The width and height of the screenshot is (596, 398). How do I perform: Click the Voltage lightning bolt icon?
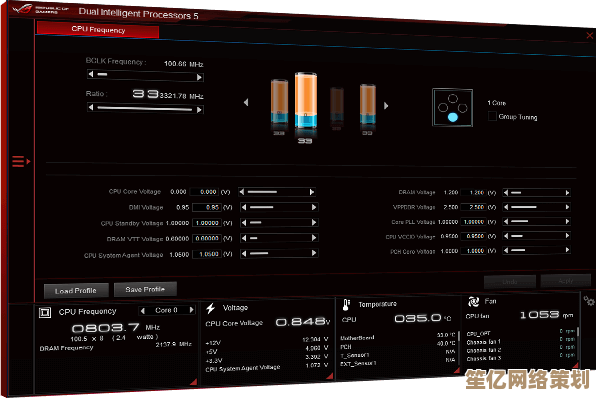(211, 308)
